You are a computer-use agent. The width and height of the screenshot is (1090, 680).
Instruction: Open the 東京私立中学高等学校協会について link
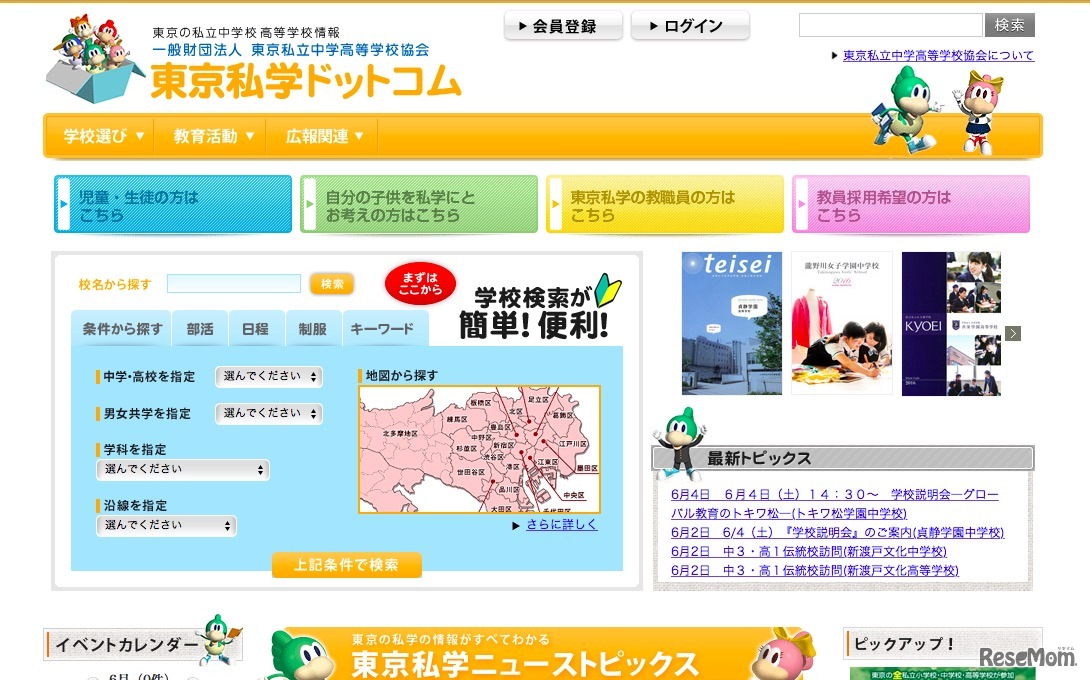[938, 56]
